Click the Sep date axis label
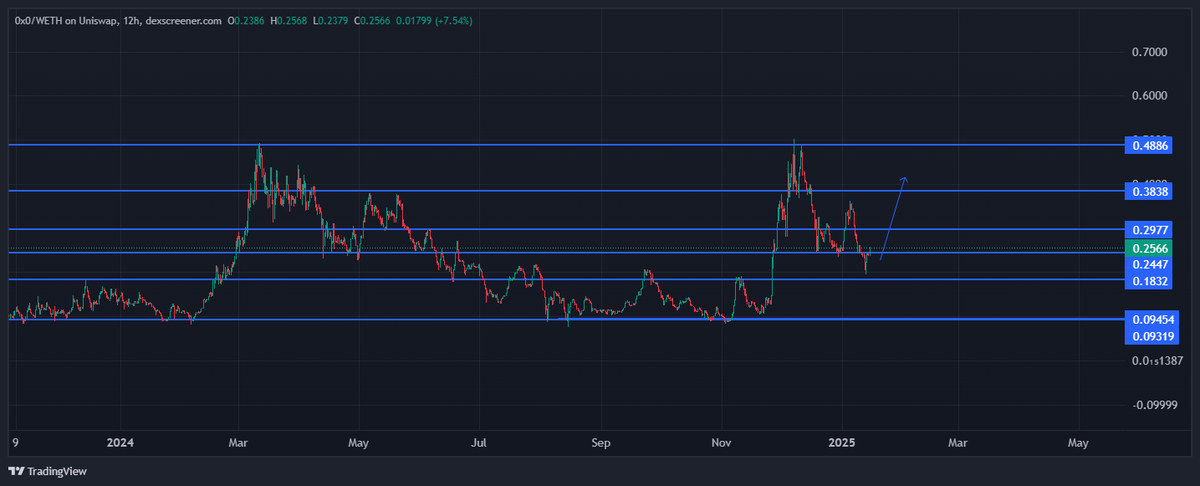This screenshot has width=1200, height=486. pyautogui.click(x=600, y=441)
